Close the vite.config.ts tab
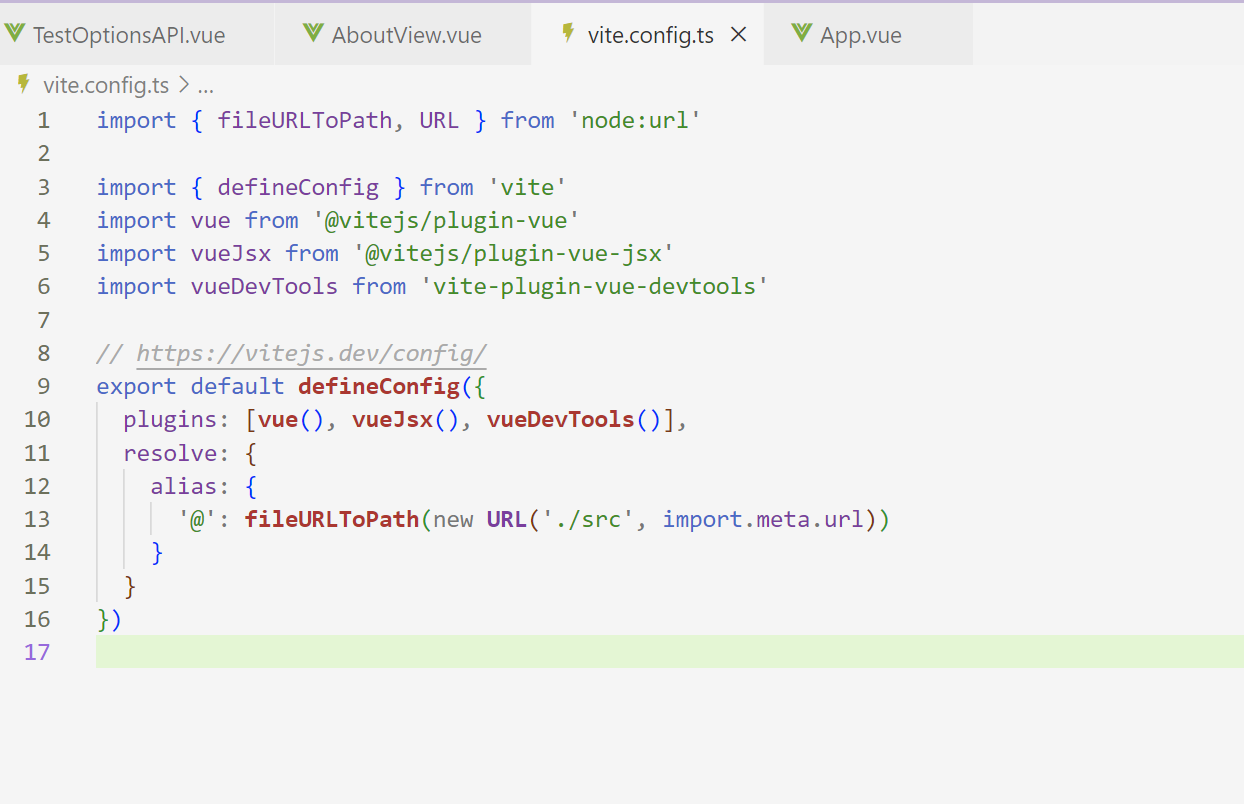This screenshot has height=804, width=1244. pyautogui.click(x=739, y=35)
